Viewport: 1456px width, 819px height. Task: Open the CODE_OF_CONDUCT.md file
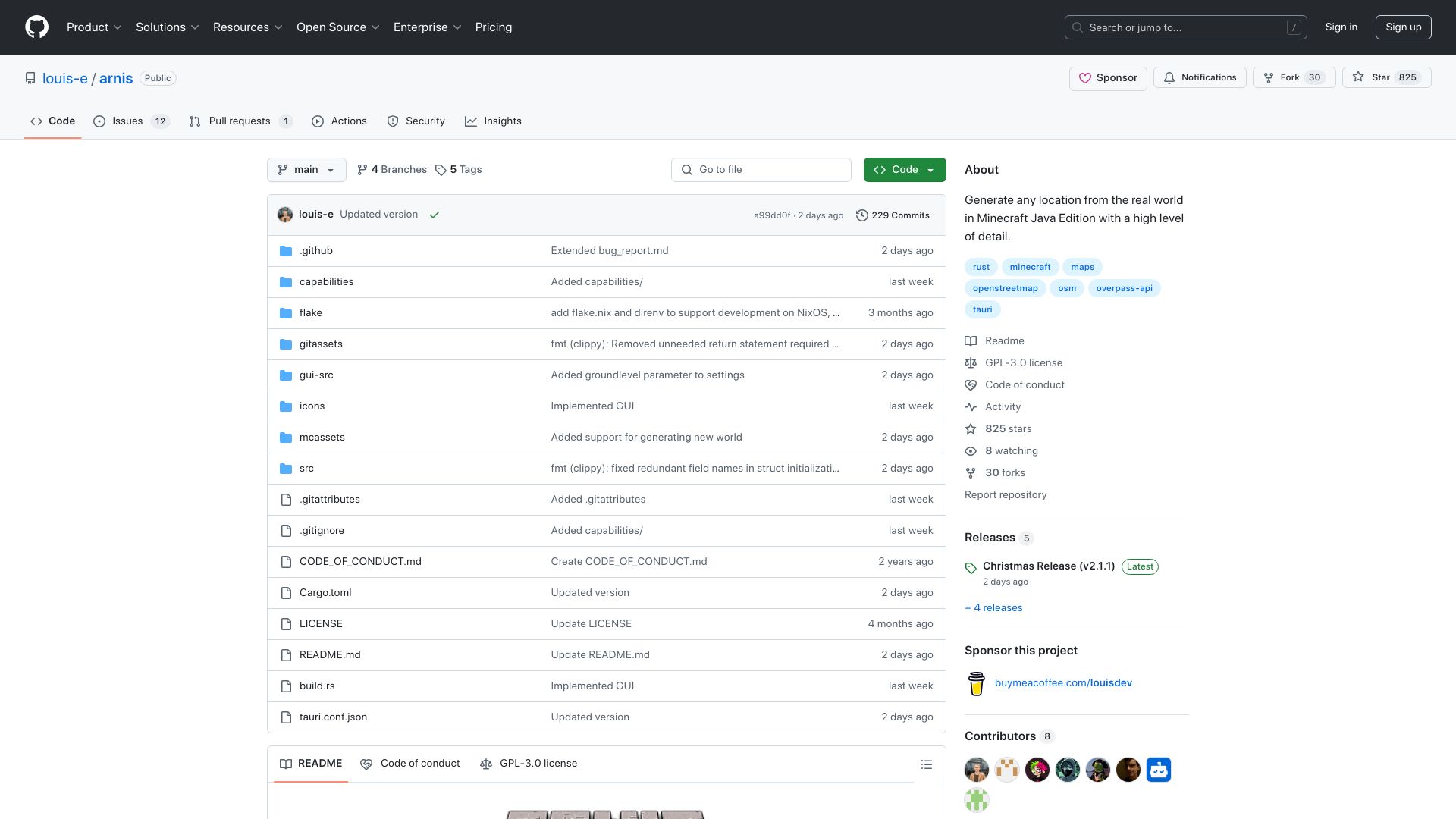click(360, 562)
